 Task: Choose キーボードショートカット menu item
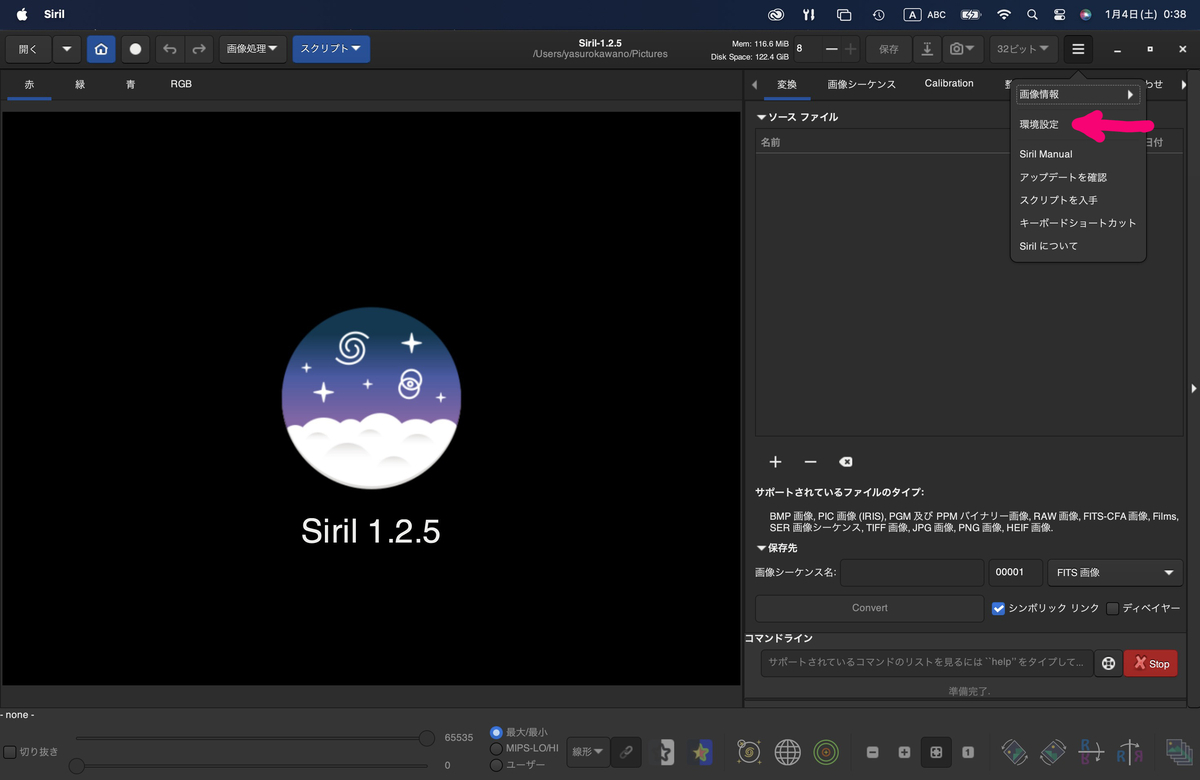coord(1078,223)
